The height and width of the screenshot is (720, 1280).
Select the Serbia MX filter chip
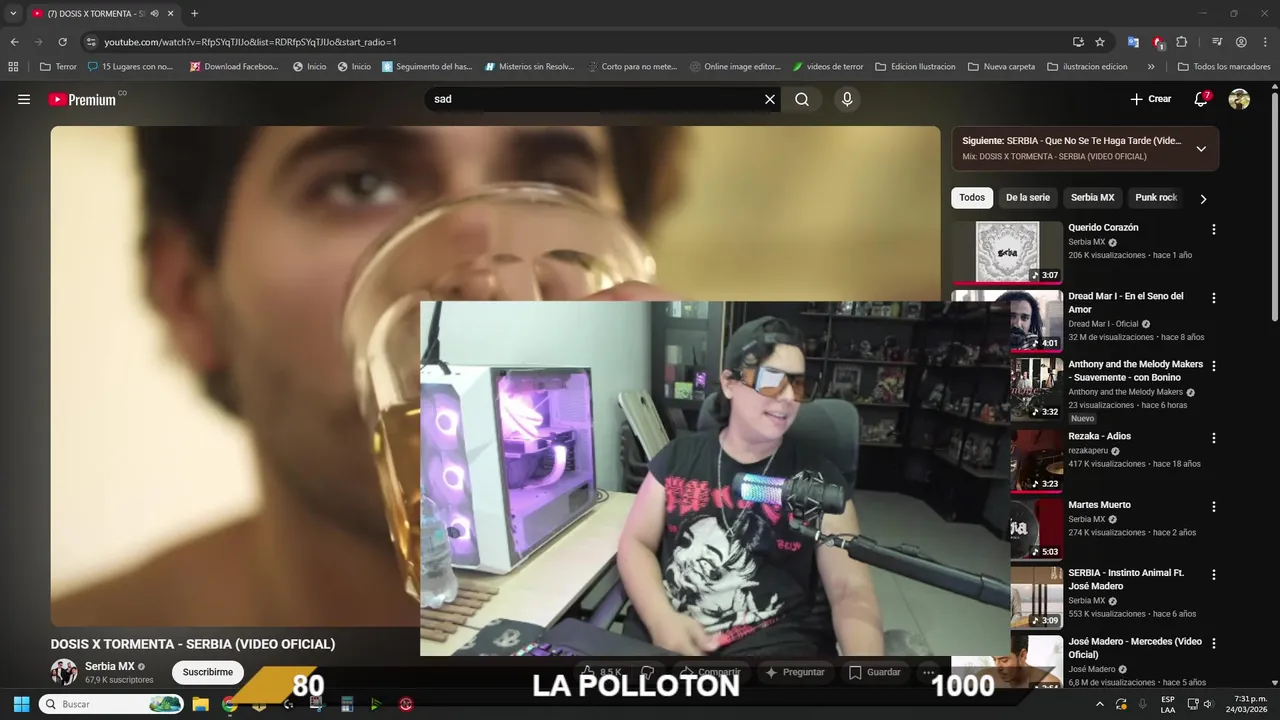pyautogui.click(x=1092, y=197)
